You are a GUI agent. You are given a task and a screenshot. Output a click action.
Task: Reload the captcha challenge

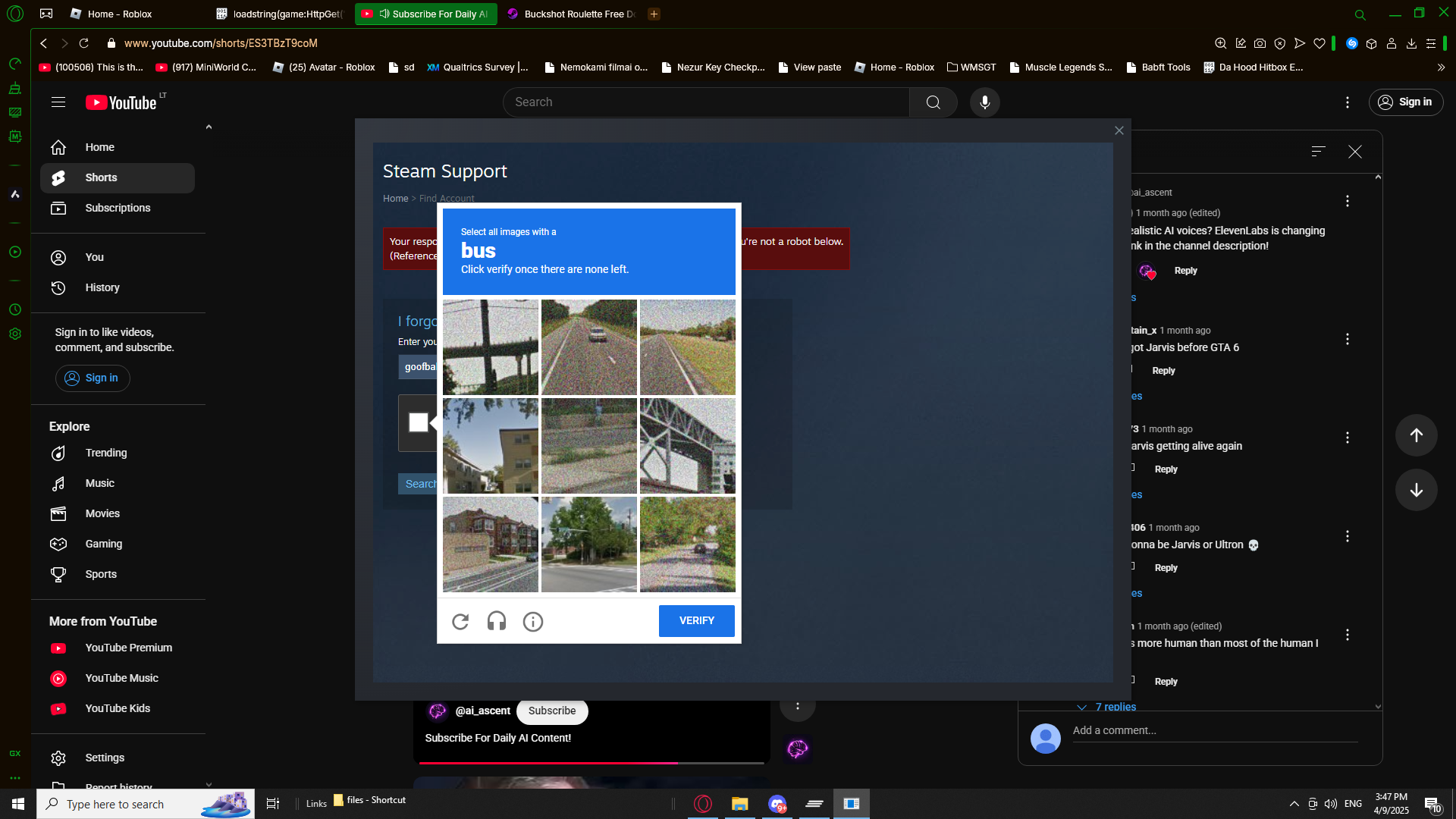tap(460, 622)
